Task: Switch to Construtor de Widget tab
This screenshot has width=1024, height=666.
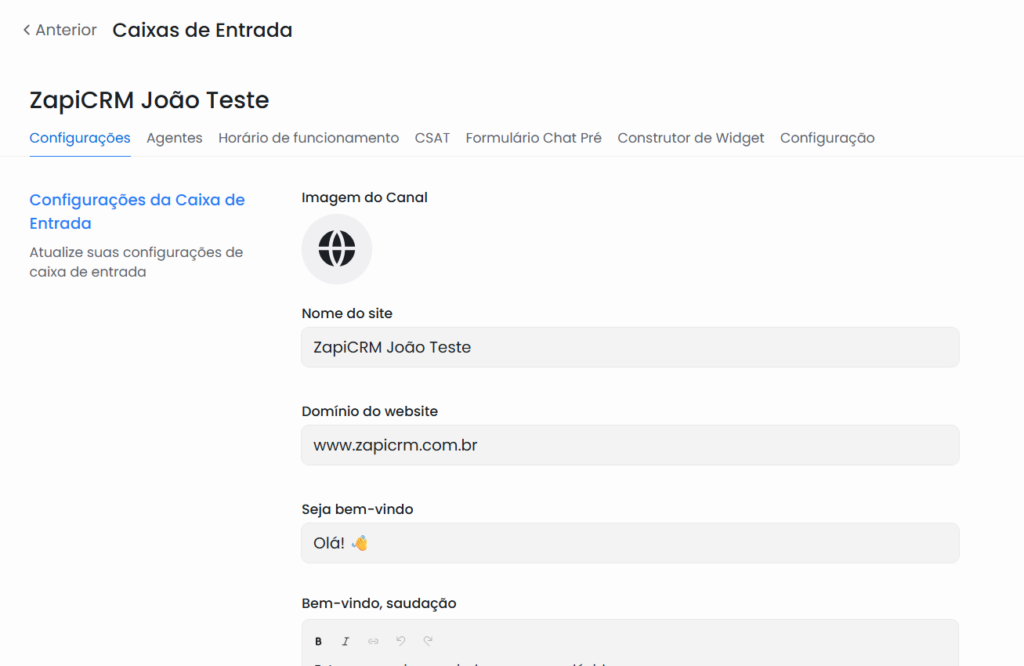Action: 691,138
